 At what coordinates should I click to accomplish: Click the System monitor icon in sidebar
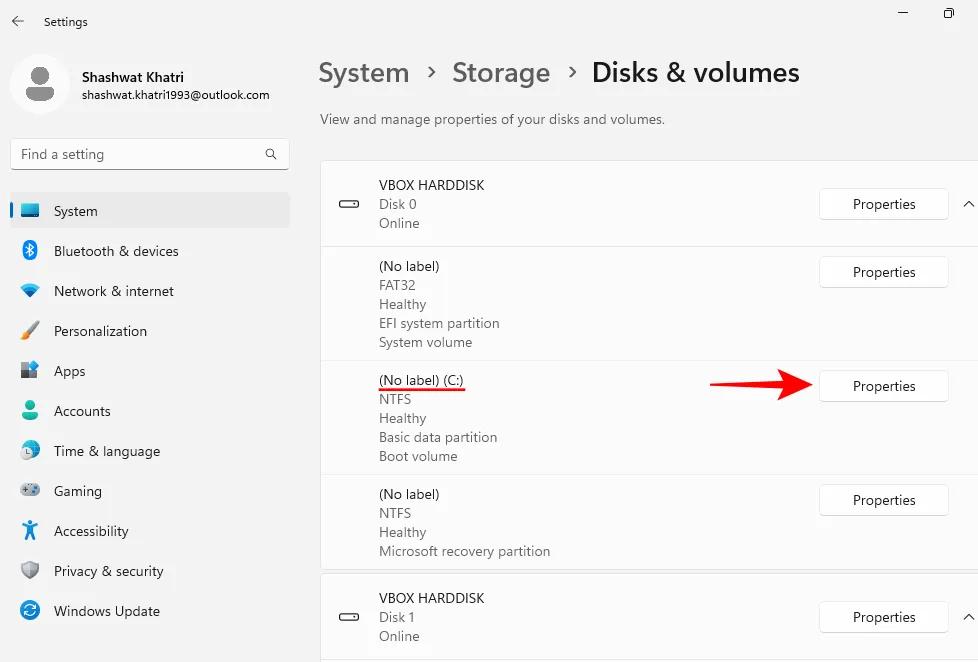click(x=30, y=211)
